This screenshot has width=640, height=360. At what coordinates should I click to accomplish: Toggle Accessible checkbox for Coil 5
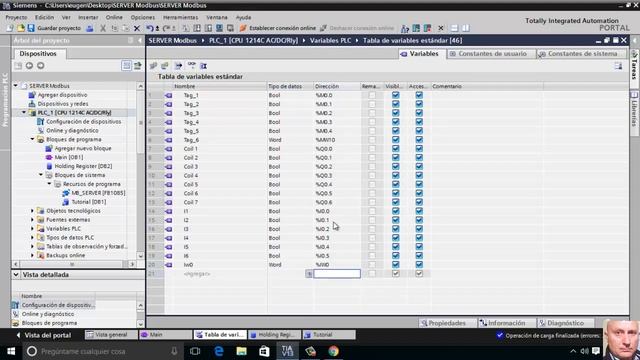[x=419, y=184]
